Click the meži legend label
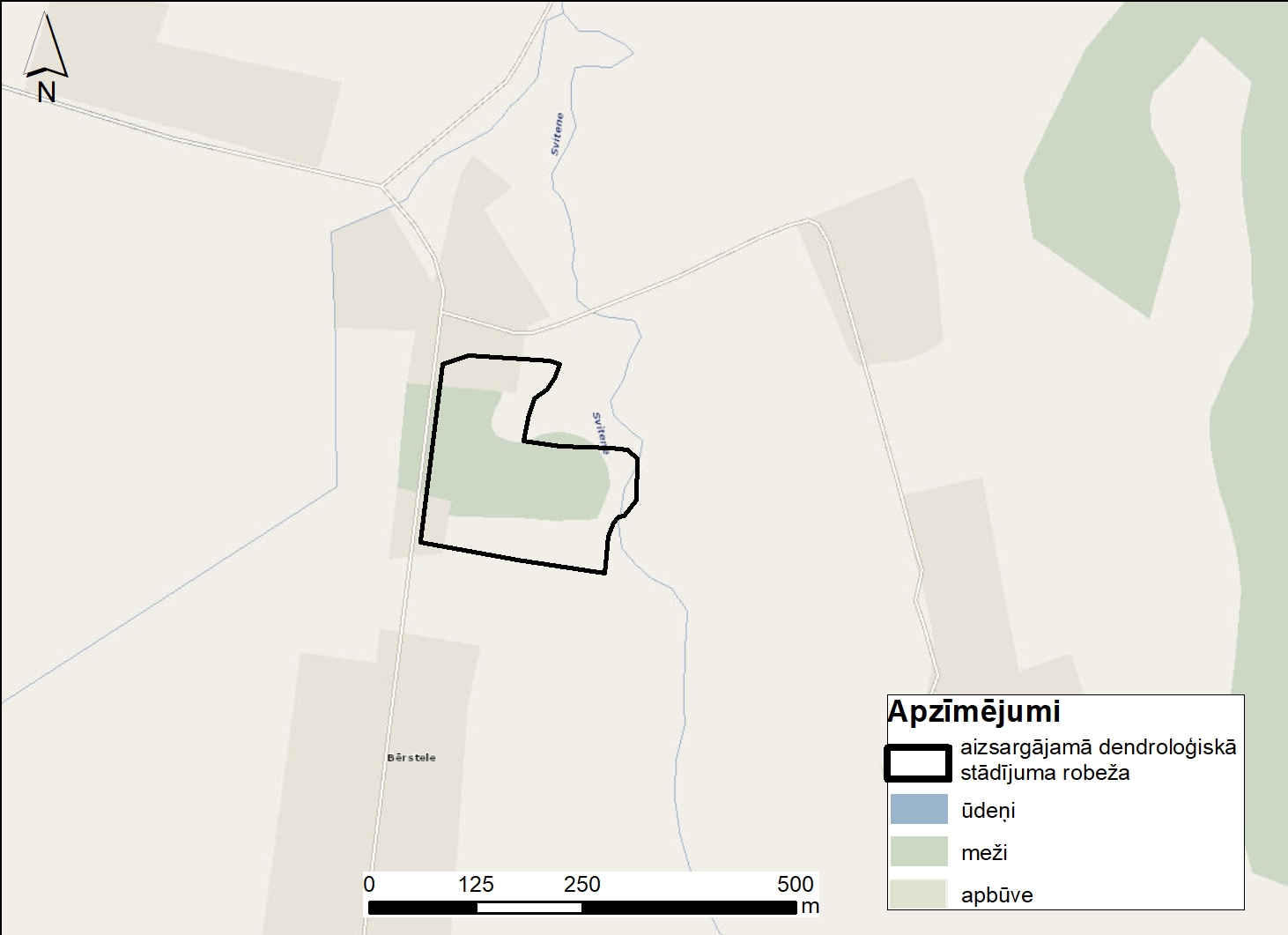 [984, 853]
